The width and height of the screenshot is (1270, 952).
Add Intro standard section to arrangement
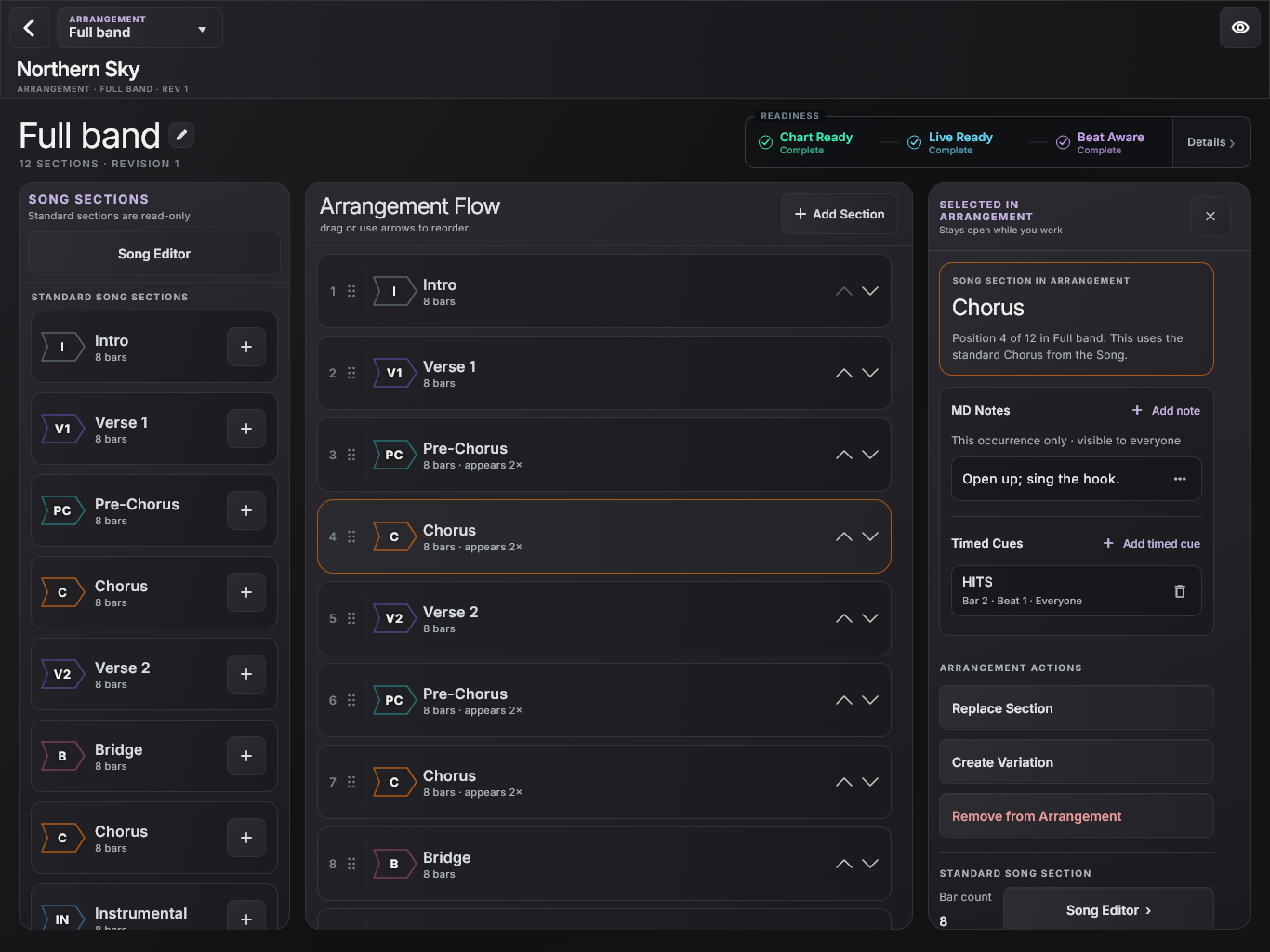point(246,347)
